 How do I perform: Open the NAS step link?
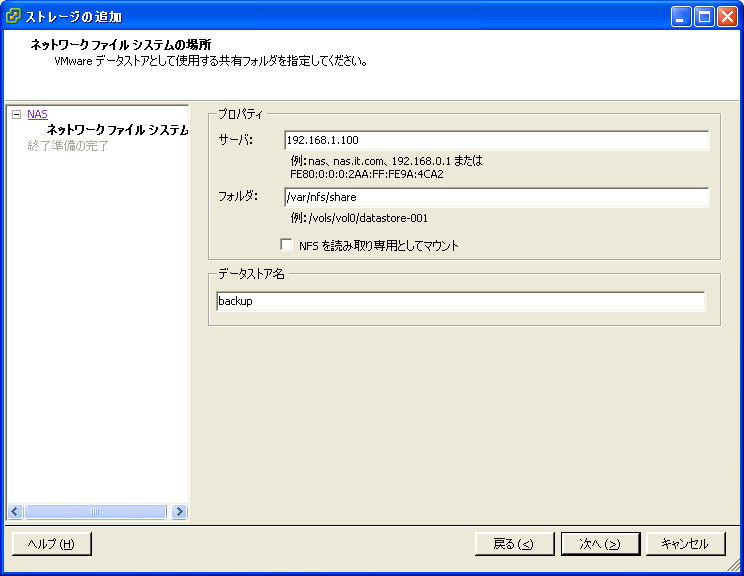(37, 115)
